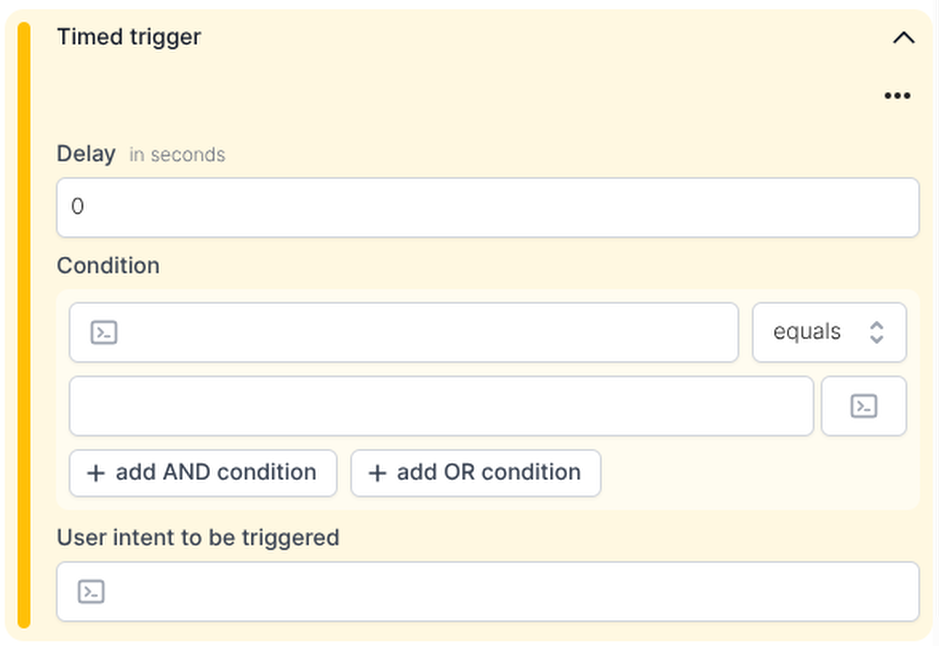Focus the Delay in seconds field
Image resolution: width=939 pixels, height=646 pixels.
(x=487, y=207)
